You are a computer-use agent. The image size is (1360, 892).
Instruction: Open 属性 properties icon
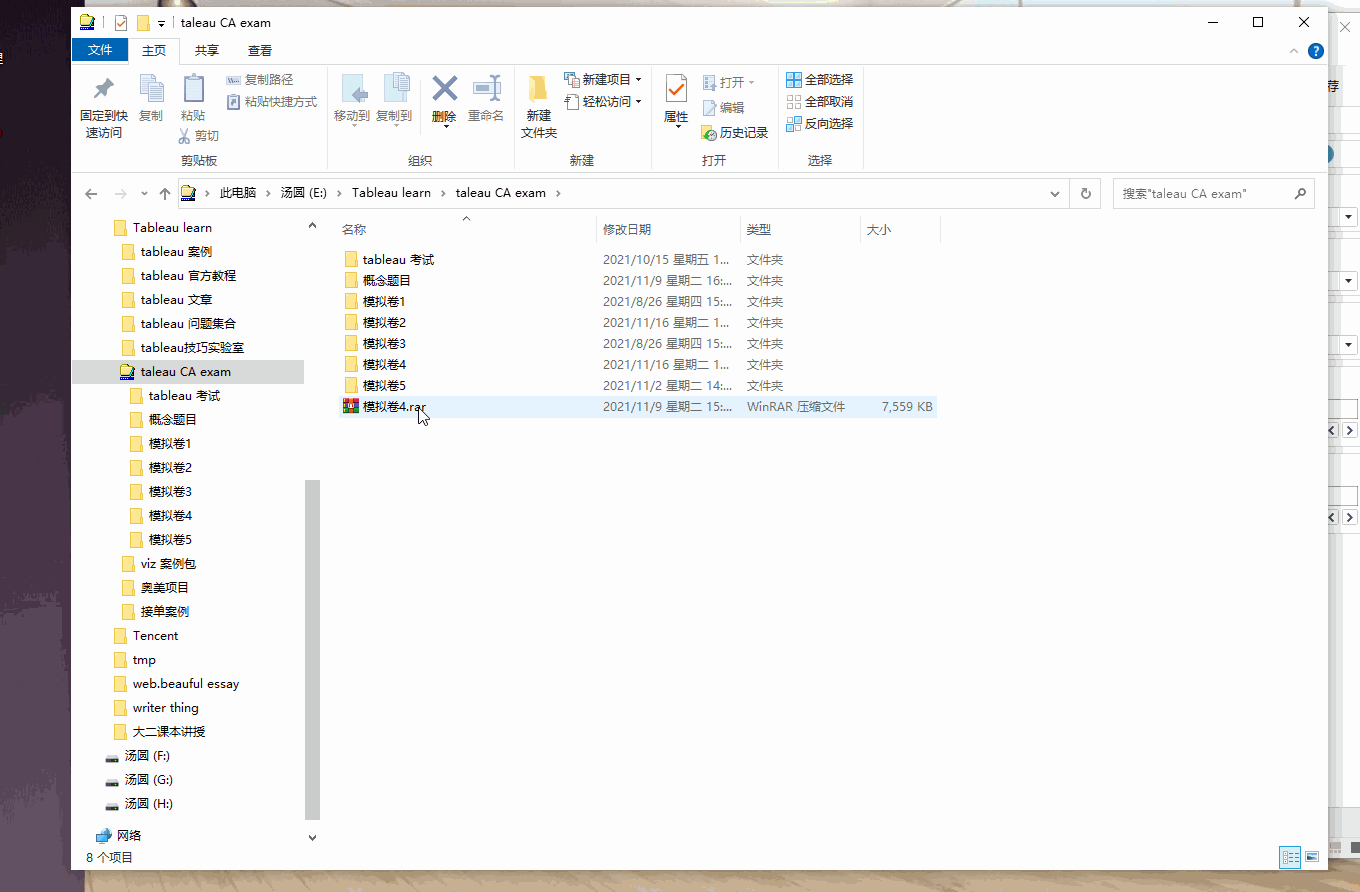point(676,89)
